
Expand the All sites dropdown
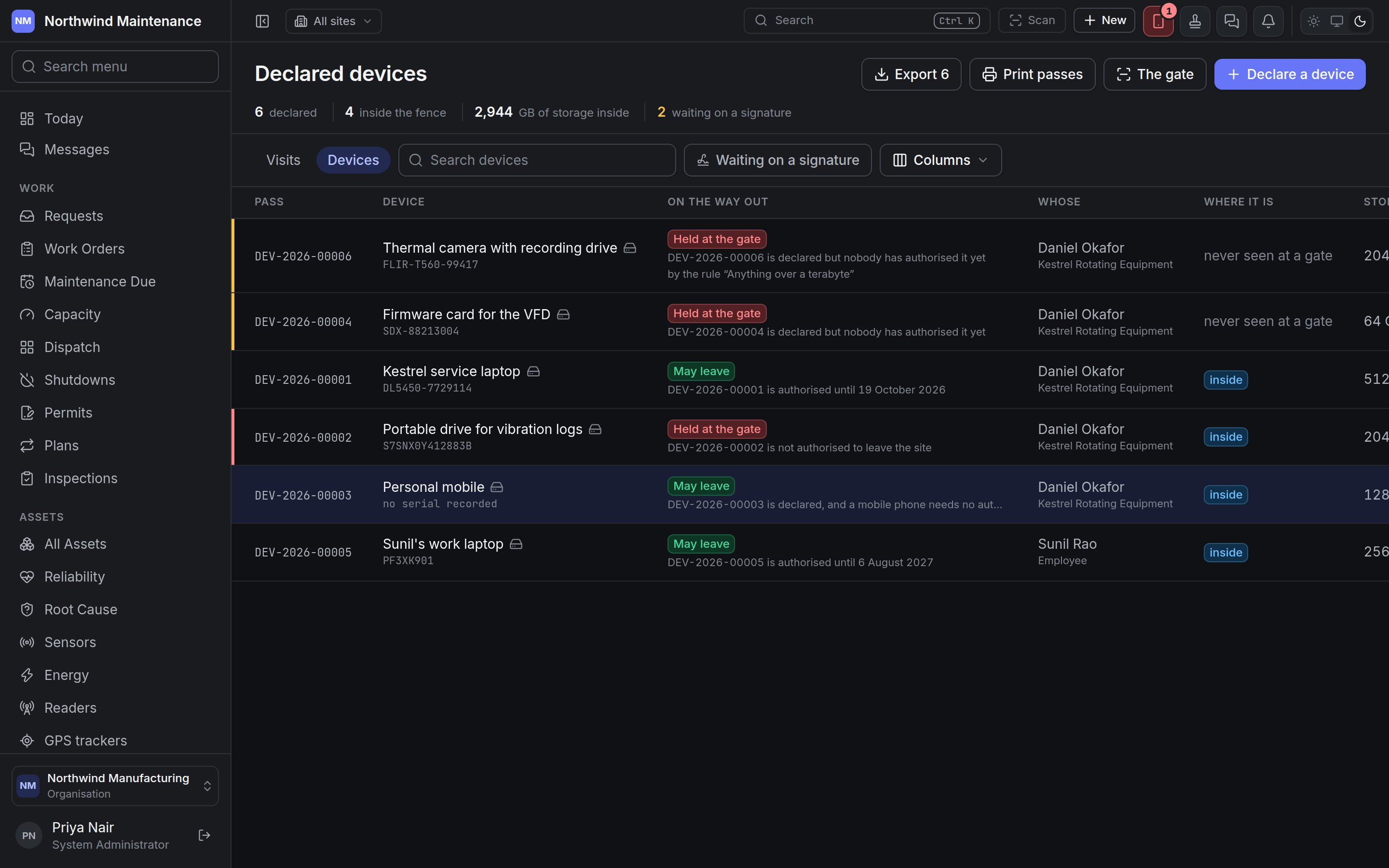pyautogui.click(x=333, y=21)
